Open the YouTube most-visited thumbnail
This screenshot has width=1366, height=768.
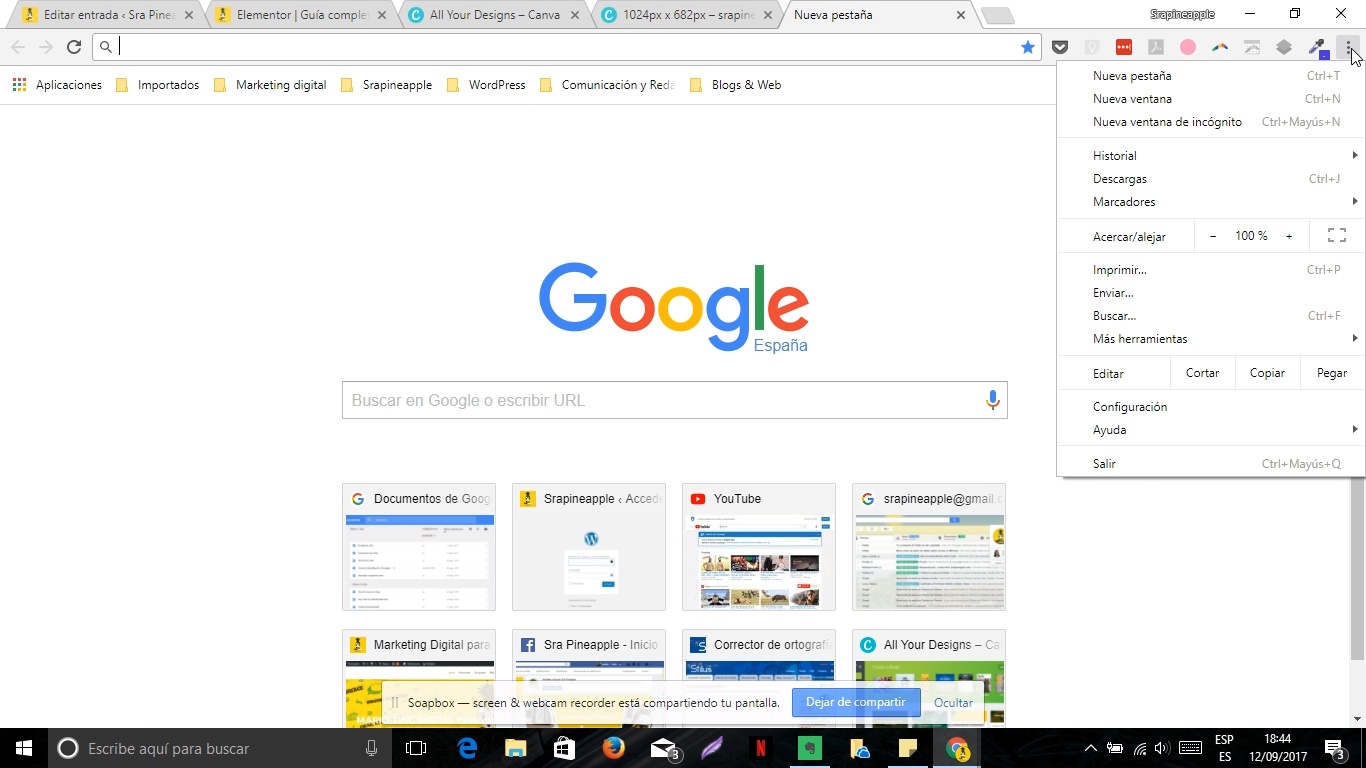point(759,547)
